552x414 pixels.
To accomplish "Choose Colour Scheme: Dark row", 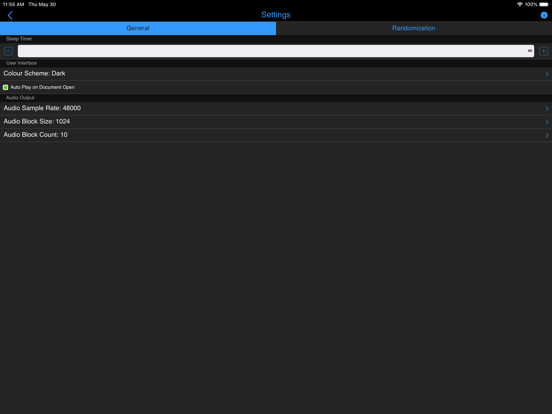I will (276, 74).
